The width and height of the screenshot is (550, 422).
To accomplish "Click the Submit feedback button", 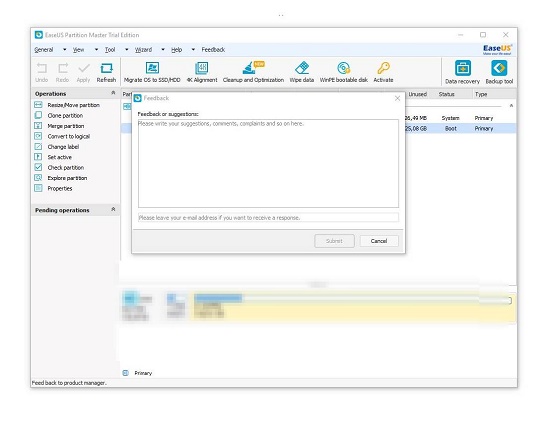I will tap(334, 241).
